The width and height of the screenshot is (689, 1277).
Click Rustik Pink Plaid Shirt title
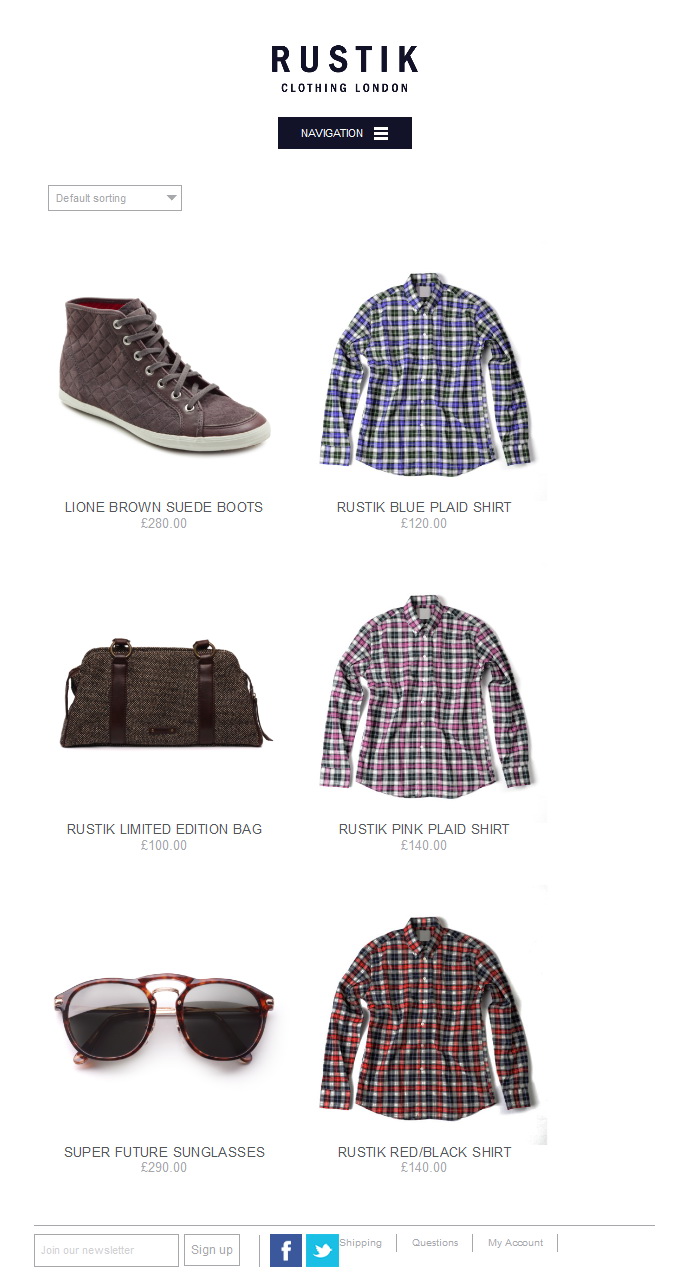424,829
